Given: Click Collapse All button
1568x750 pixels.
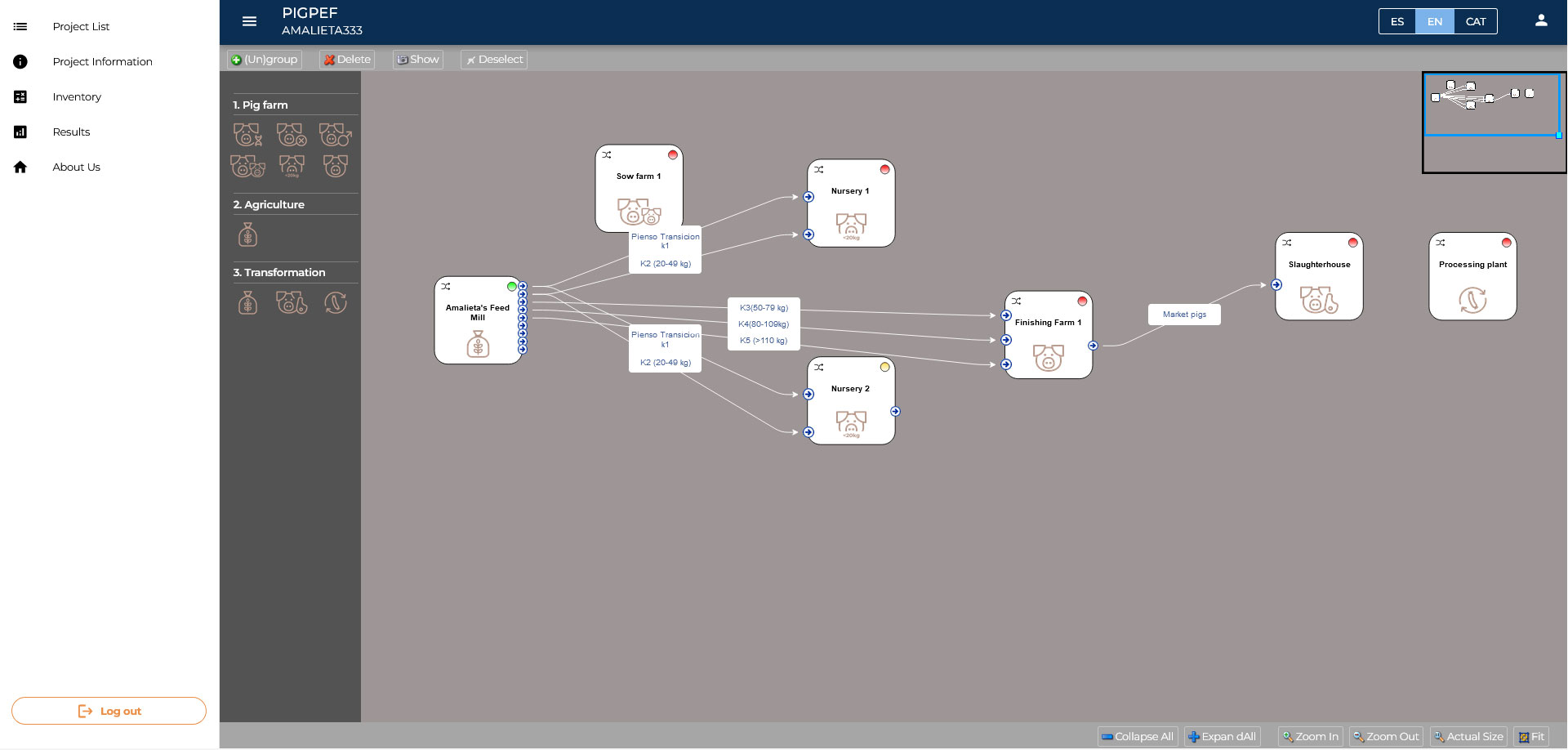Looking at the screenshot, I should (x=1137, y=736).
